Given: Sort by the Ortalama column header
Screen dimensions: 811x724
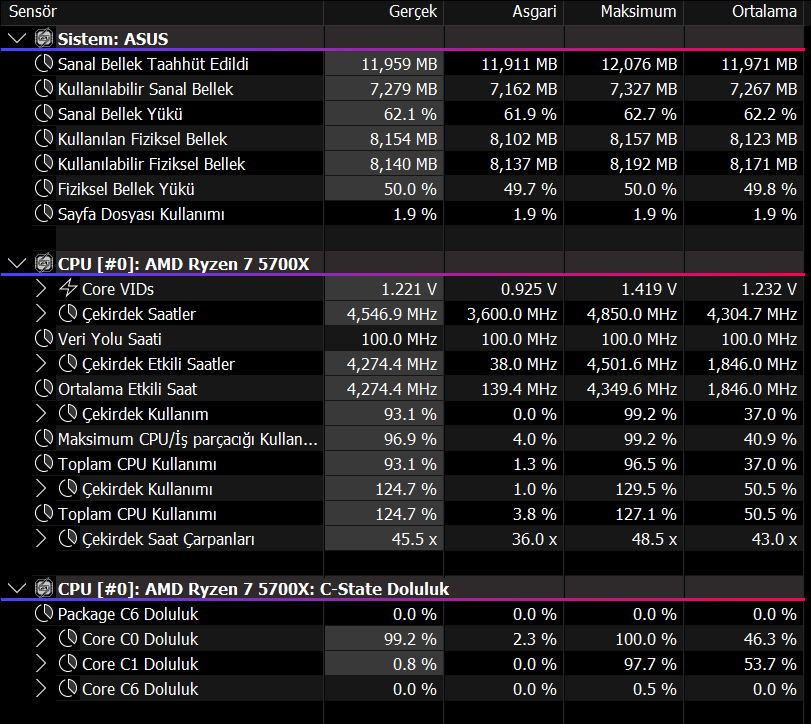Looking at the screenshot, I should click(x=744, y=12).
